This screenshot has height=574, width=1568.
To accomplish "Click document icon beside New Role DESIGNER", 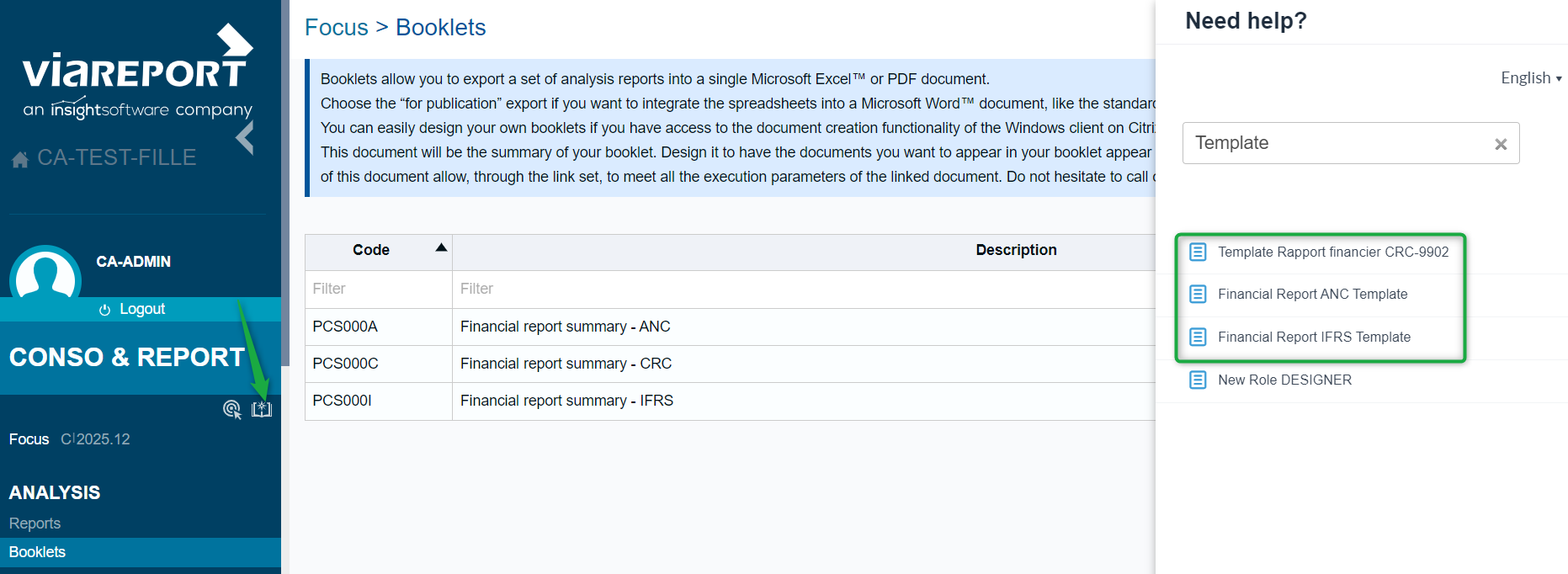I will [1198, 380].
